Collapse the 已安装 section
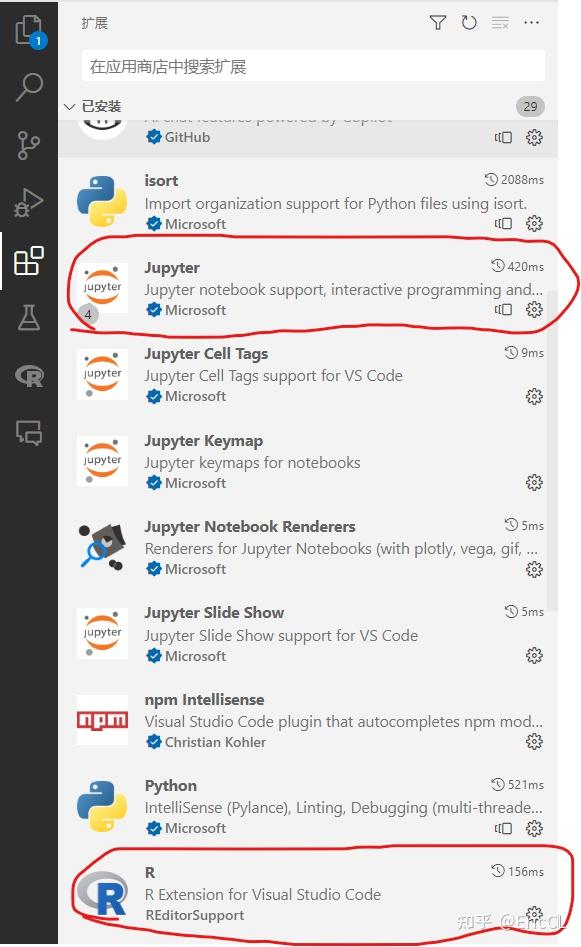The height and width of the screenshot is (947, 581). pyautogui.click(x=69, y=106)
